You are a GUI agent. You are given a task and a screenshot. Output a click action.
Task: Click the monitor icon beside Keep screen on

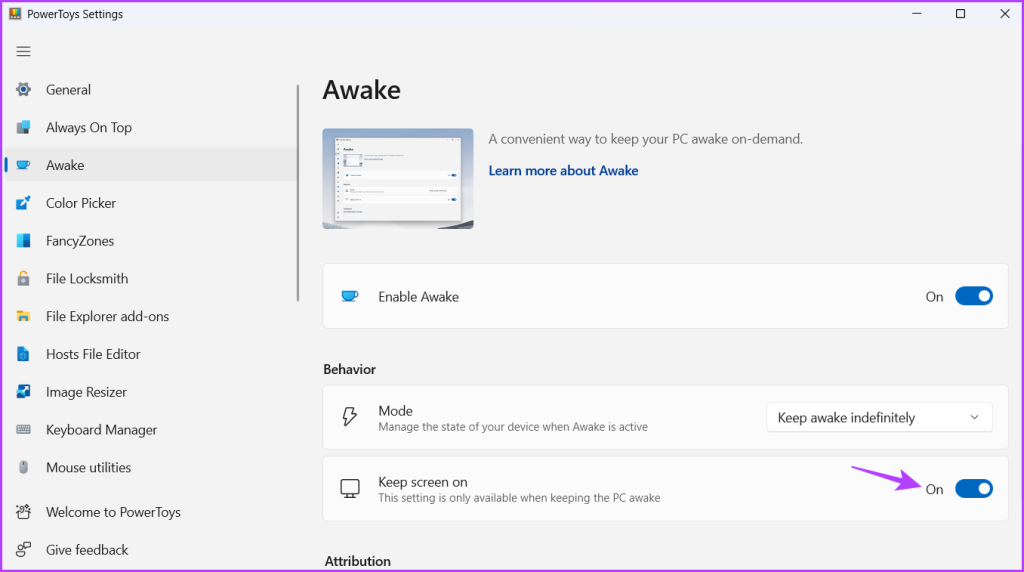[350, 488]
